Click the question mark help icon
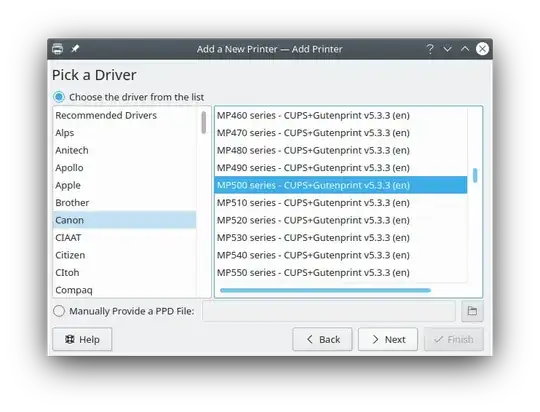 pos(430,49)
